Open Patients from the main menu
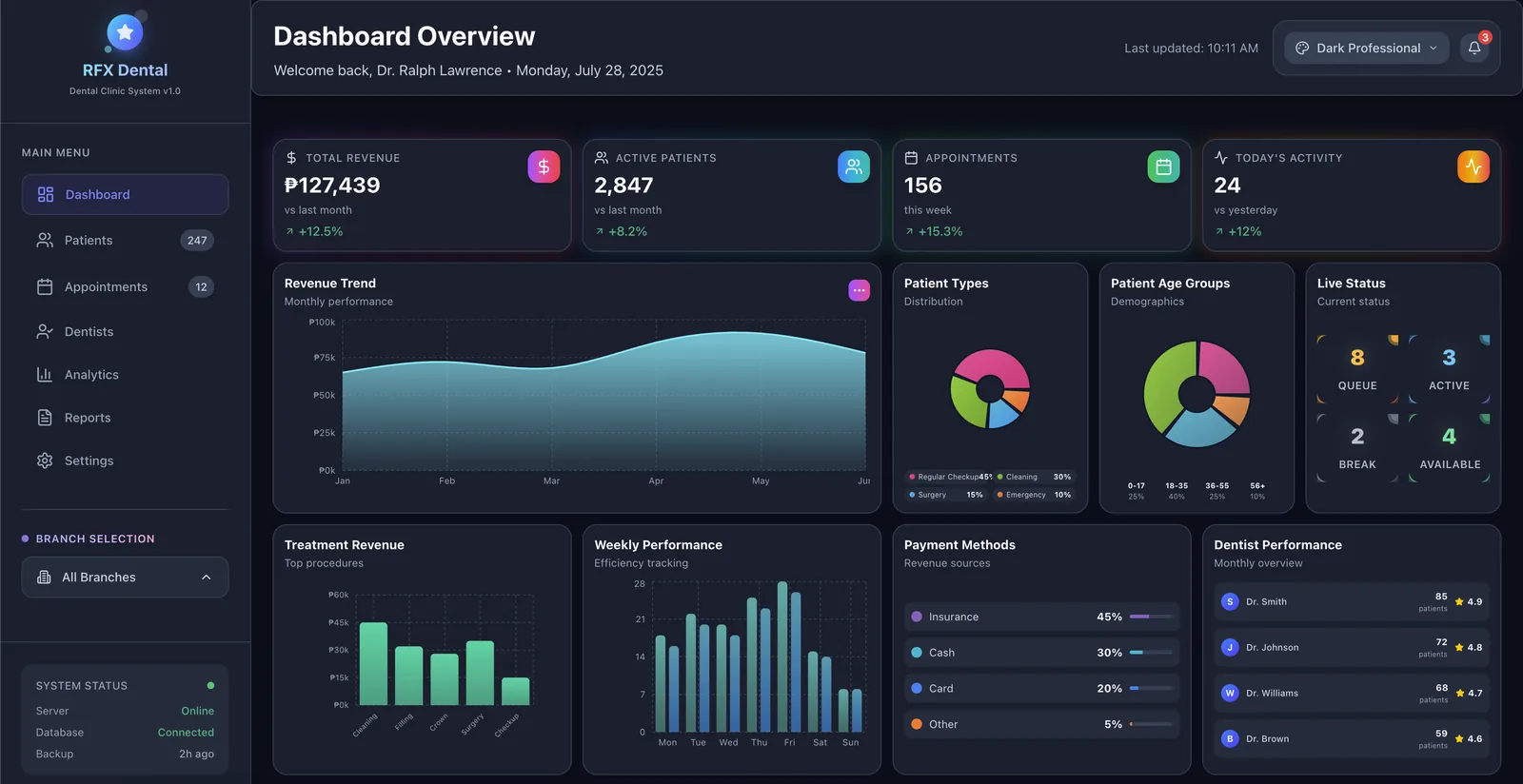 tap(125, 241)
